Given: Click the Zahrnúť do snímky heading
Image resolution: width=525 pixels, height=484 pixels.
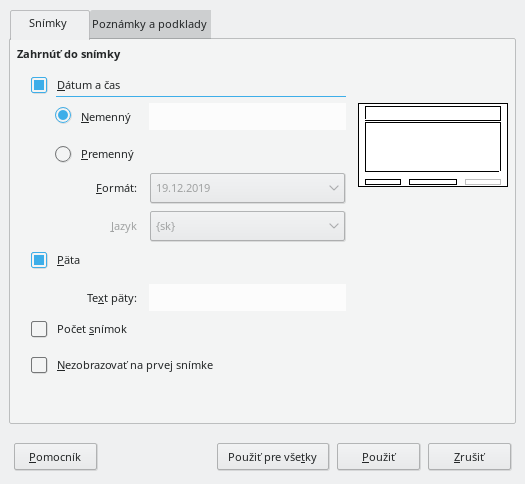Looking at the screenshot, I should (69, 54).
